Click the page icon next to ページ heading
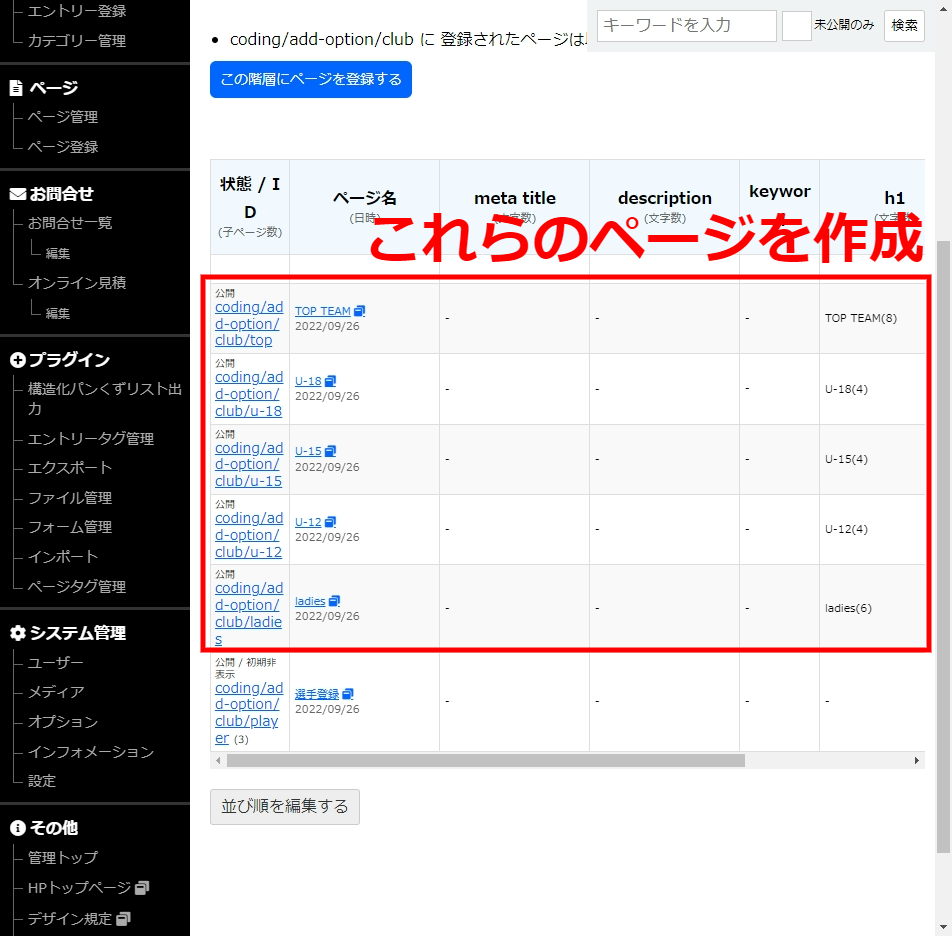The image size is (952, 936). [14, 87]
